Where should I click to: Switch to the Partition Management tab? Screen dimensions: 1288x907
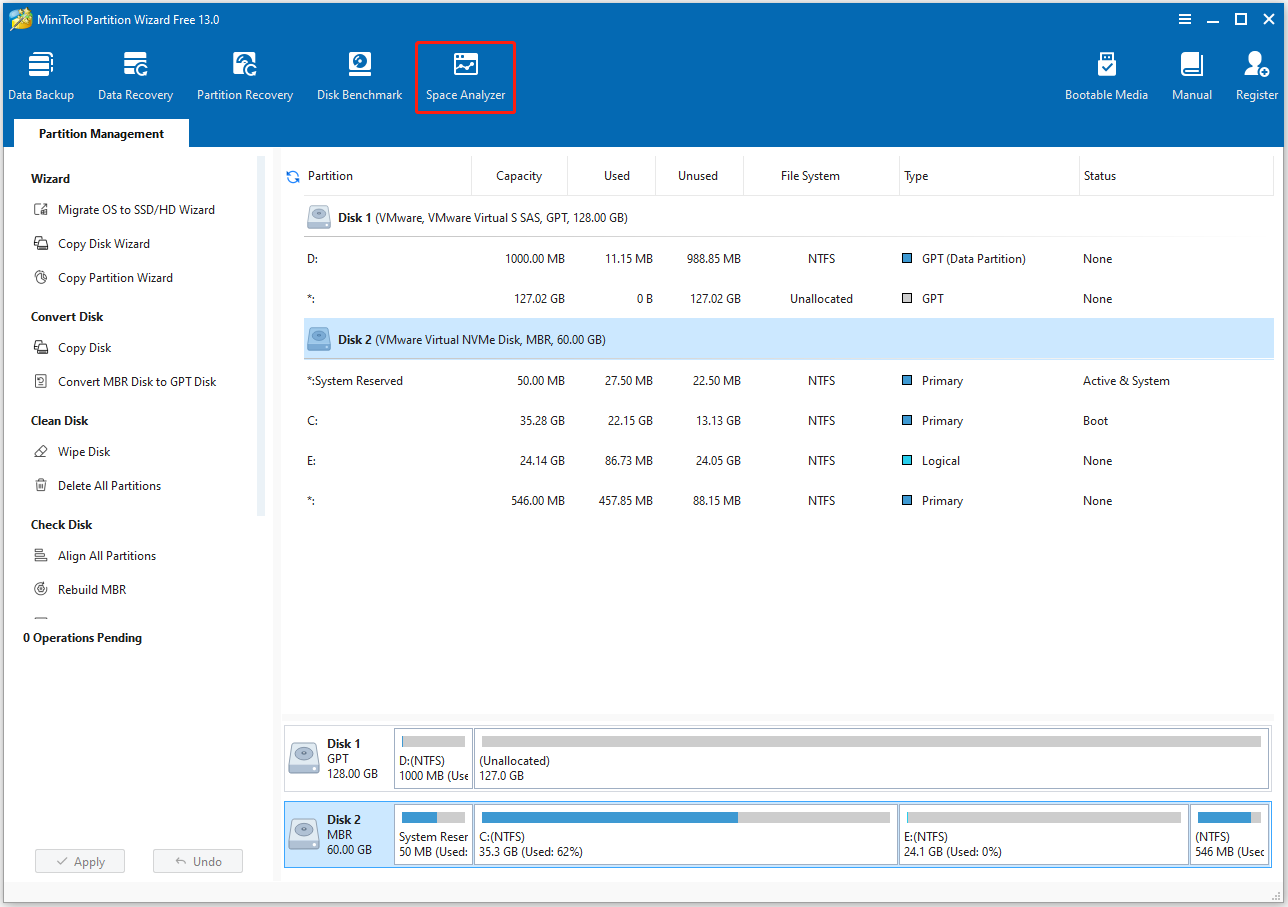100,133
